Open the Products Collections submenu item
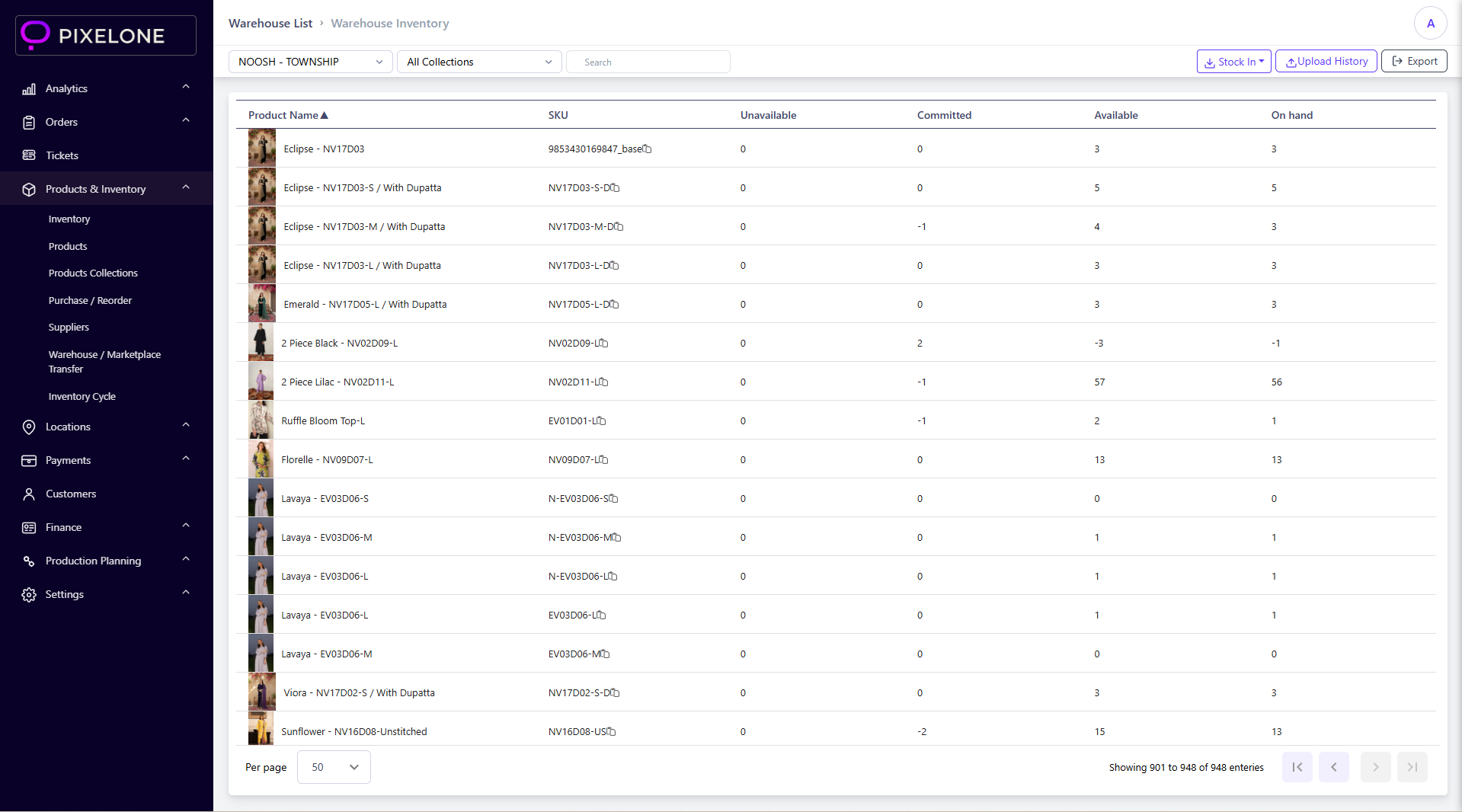 (93, 273)
